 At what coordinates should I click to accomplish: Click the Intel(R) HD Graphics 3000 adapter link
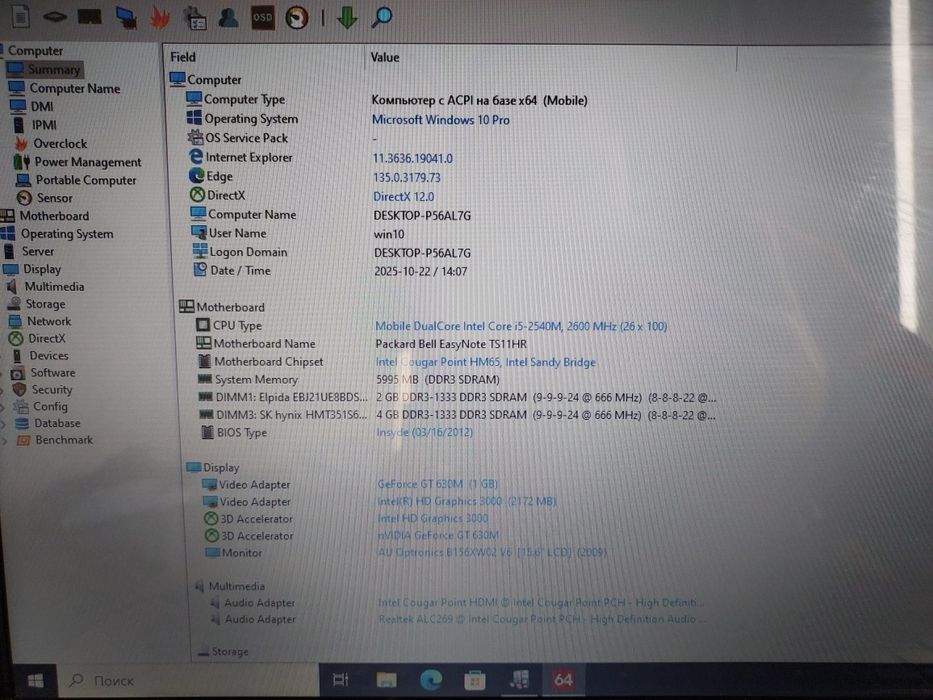[467, 501]
